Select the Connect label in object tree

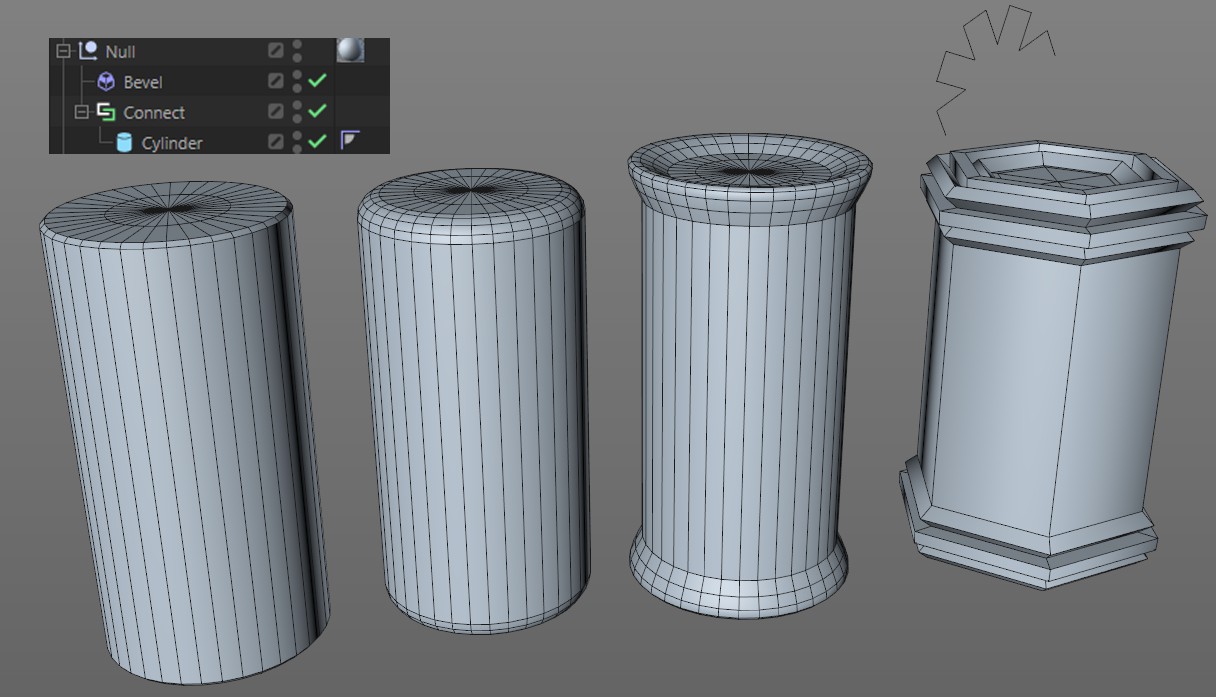[x=154, y=112]
